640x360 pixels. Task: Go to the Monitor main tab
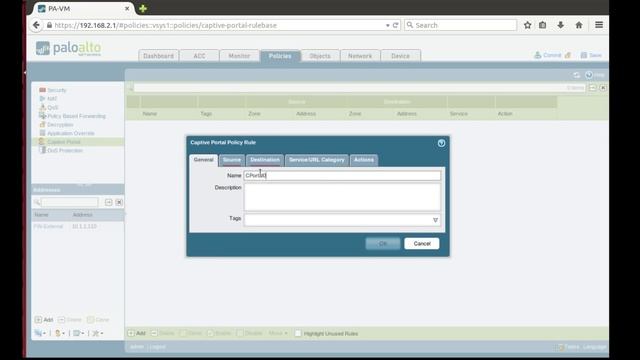(239, 56)
